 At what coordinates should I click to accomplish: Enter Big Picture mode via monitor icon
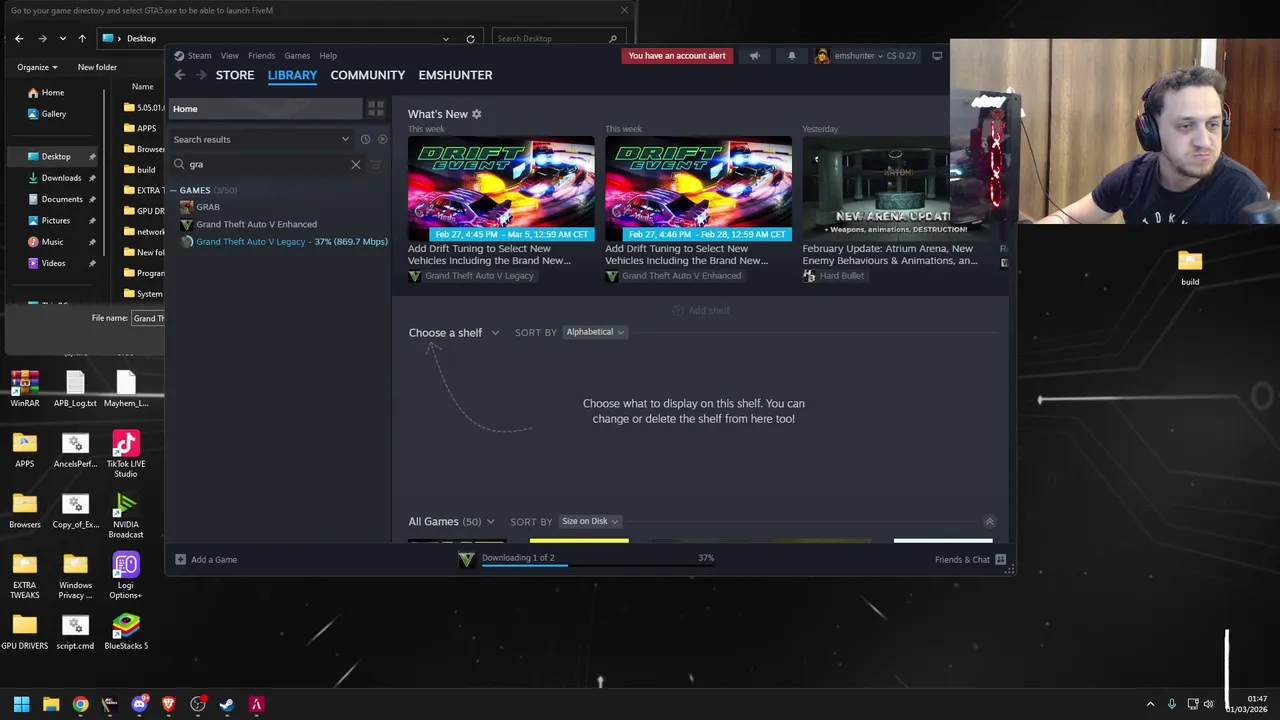click(x=937, y=56)
